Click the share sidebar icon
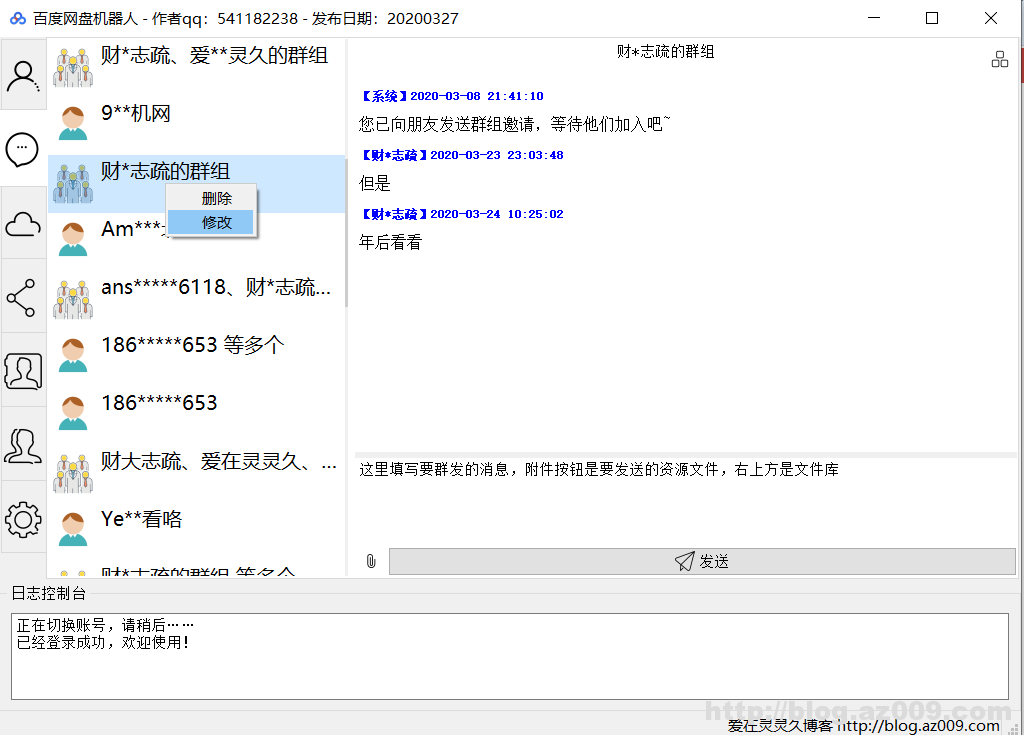 click(x=23, y=297)
